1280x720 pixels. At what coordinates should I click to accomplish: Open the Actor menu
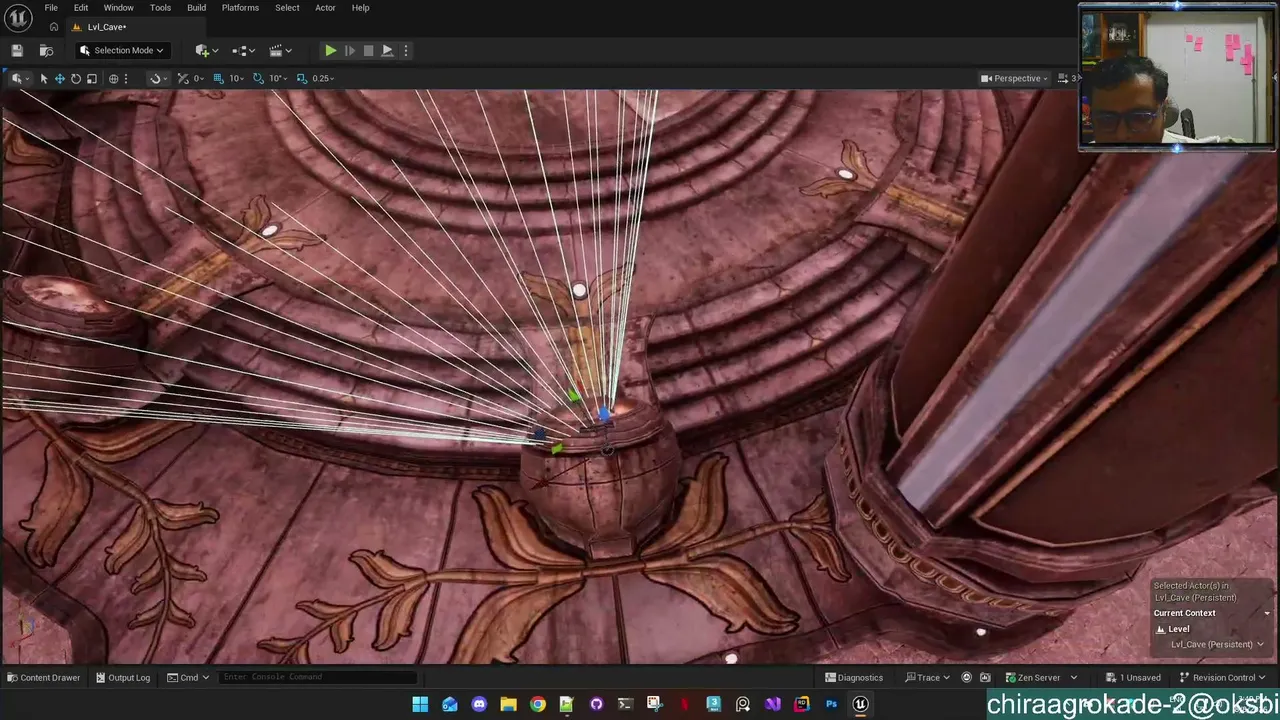(325, 8)
